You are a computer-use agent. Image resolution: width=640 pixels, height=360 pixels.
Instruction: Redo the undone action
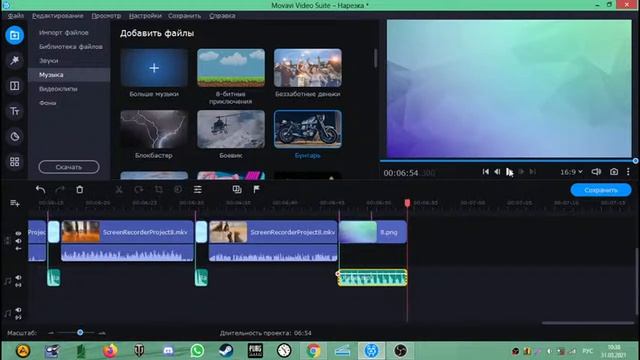tap(60, 189)
